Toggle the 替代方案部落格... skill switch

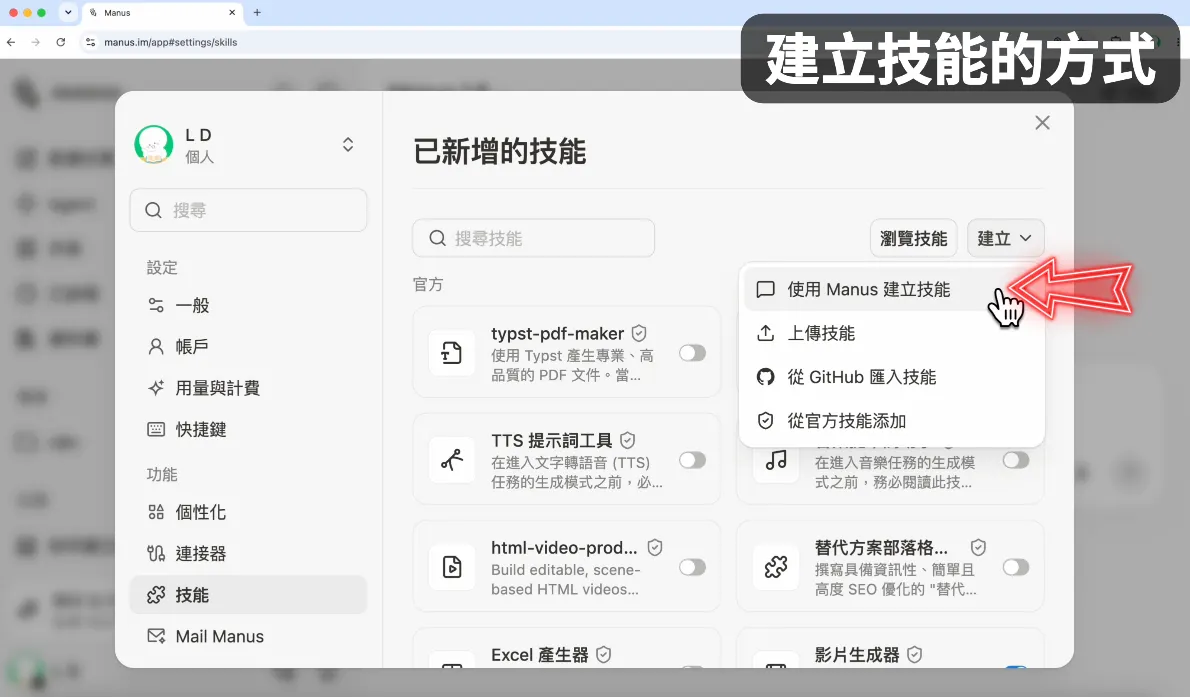tap(1015, 567)
